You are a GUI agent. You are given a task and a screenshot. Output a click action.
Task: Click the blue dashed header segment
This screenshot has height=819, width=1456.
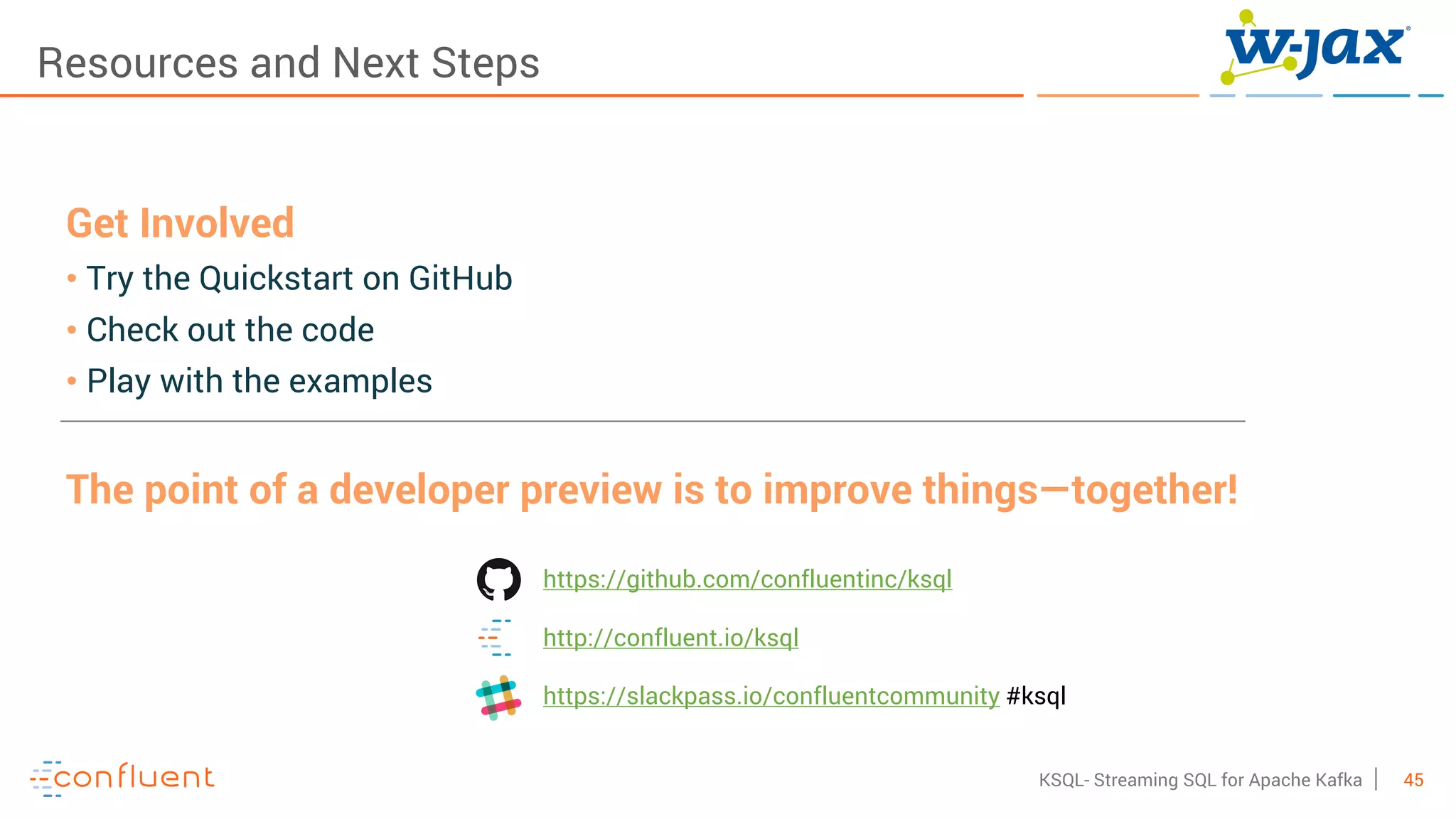(x=1327, y=95)
